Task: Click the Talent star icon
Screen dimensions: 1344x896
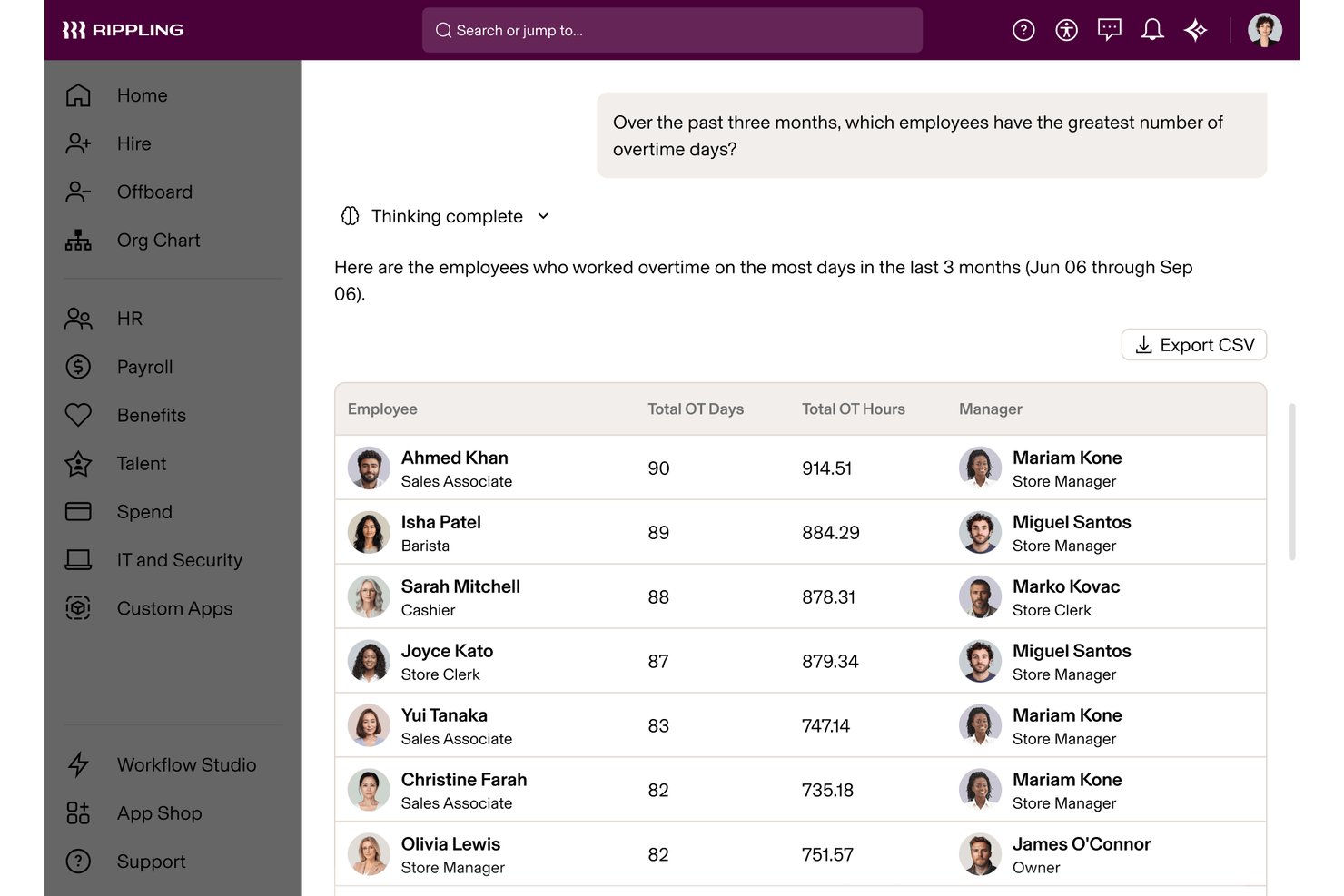Action: click(x=78, y=463)
